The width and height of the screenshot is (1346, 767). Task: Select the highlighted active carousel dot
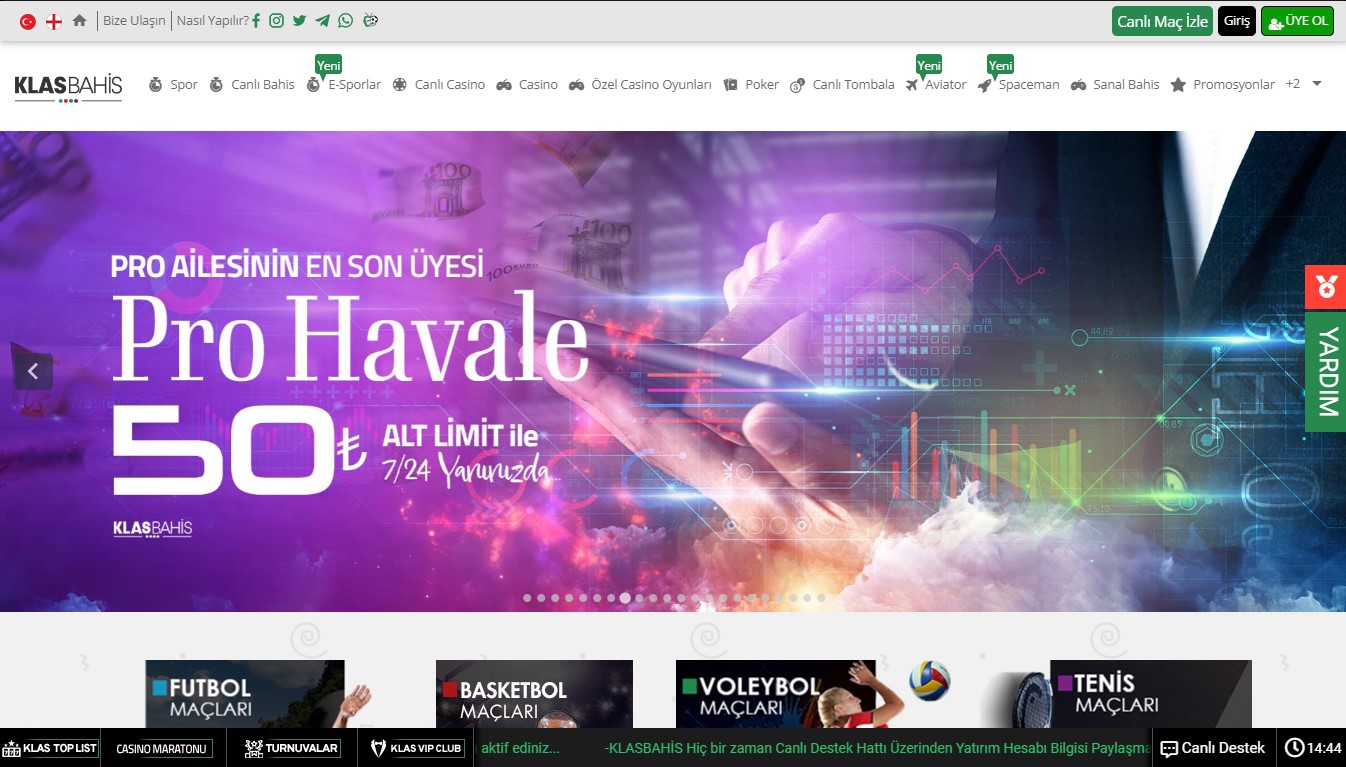coord(625,598)
